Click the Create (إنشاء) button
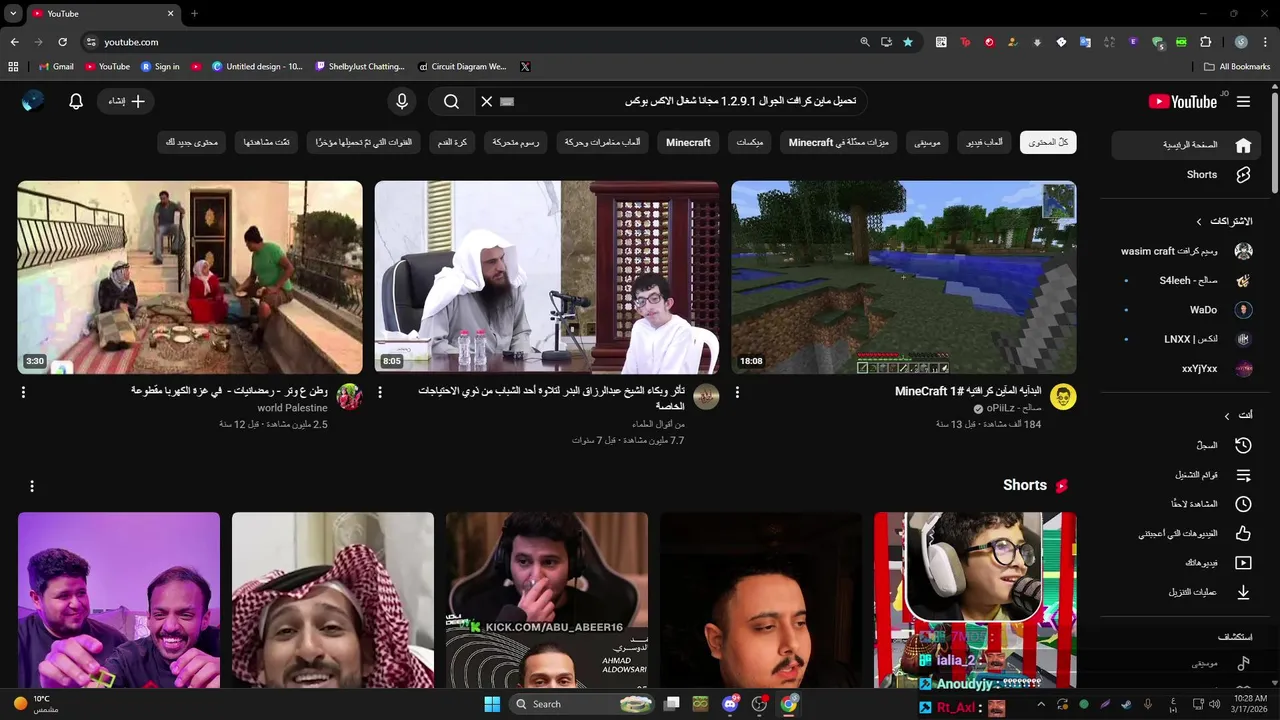This screenshot has height=720, width=1280. point(126,101)
